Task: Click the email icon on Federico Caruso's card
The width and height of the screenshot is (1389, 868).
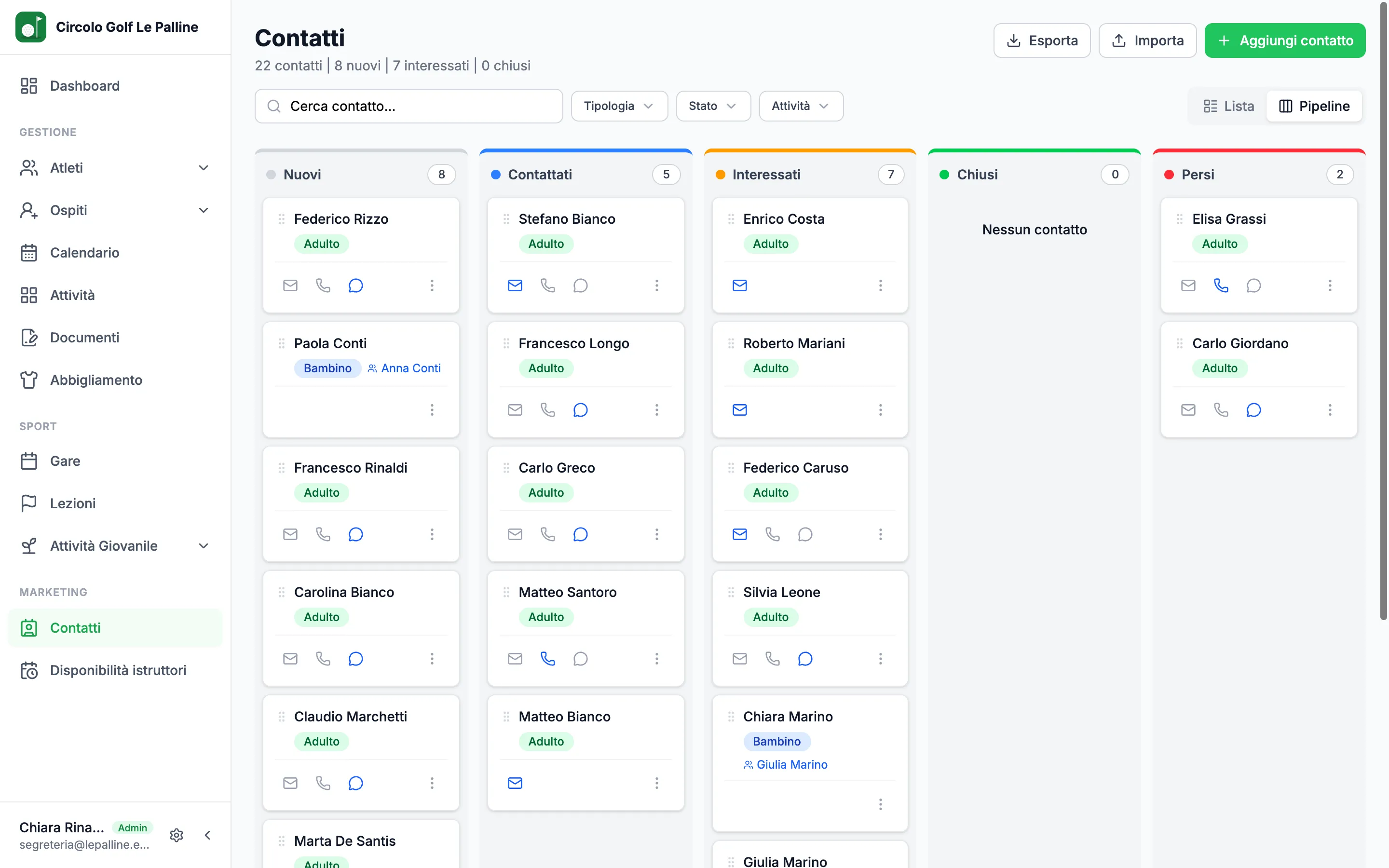Action: coord(740,534)
